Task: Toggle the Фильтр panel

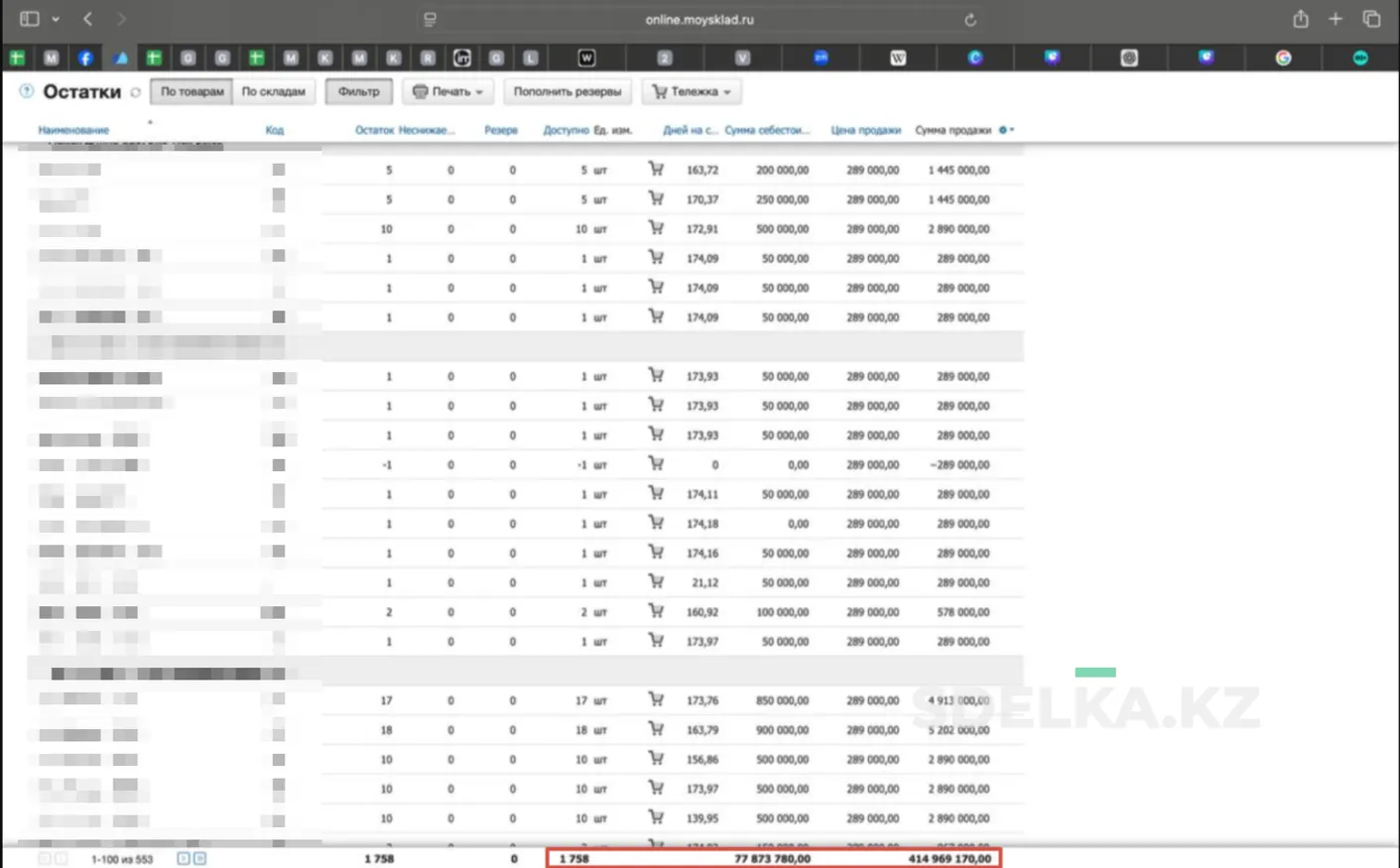Action: (x=358, y=91)
